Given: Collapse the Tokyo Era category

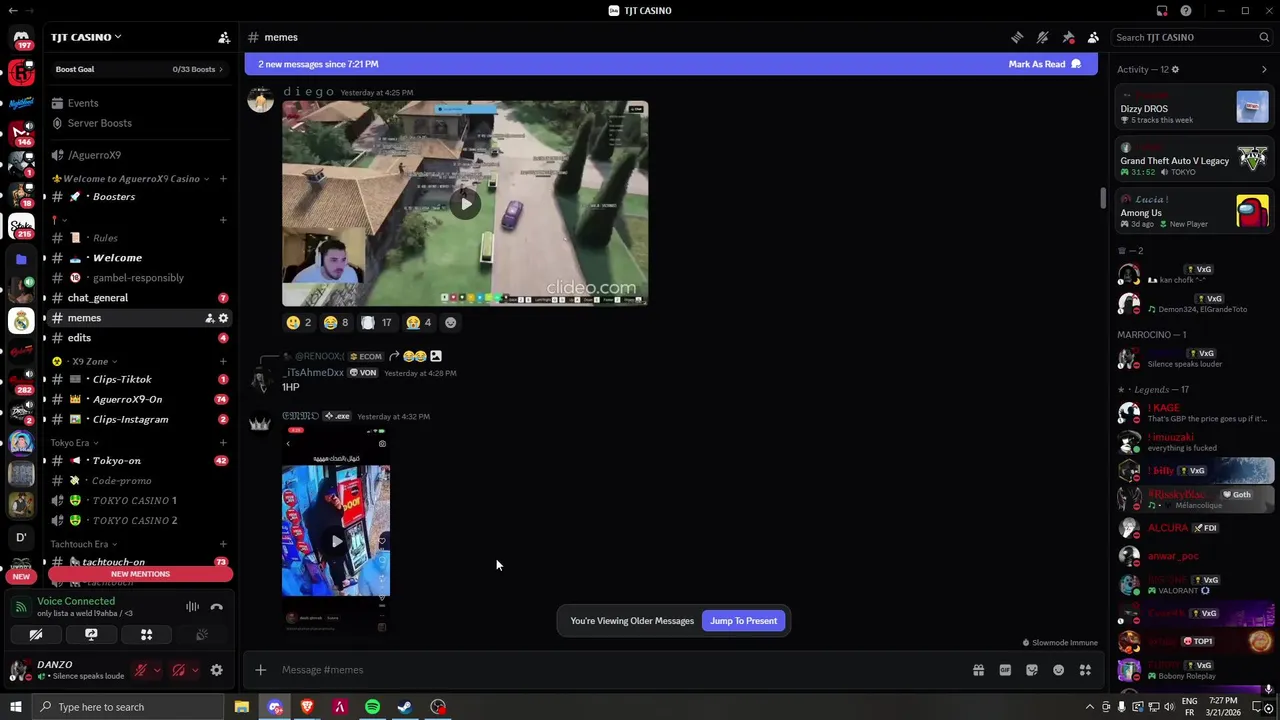Looking at the screenshot, I should (74, 443).
